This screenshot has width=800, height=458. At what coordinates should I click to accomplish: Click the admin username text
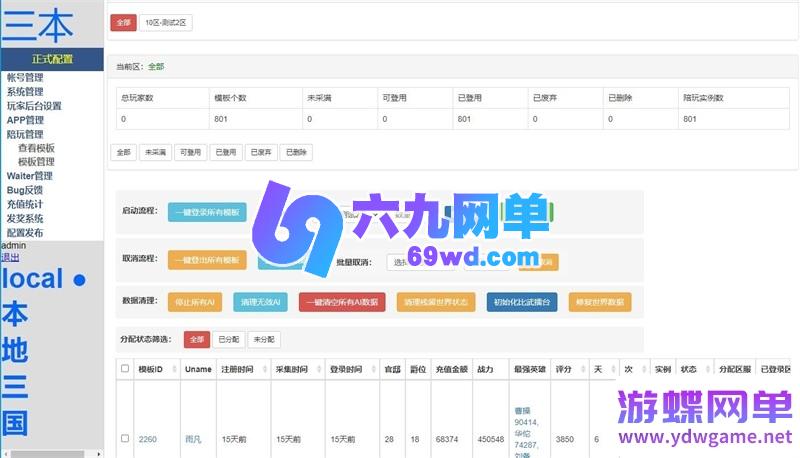pyautogui.click(x=14, y=245)
